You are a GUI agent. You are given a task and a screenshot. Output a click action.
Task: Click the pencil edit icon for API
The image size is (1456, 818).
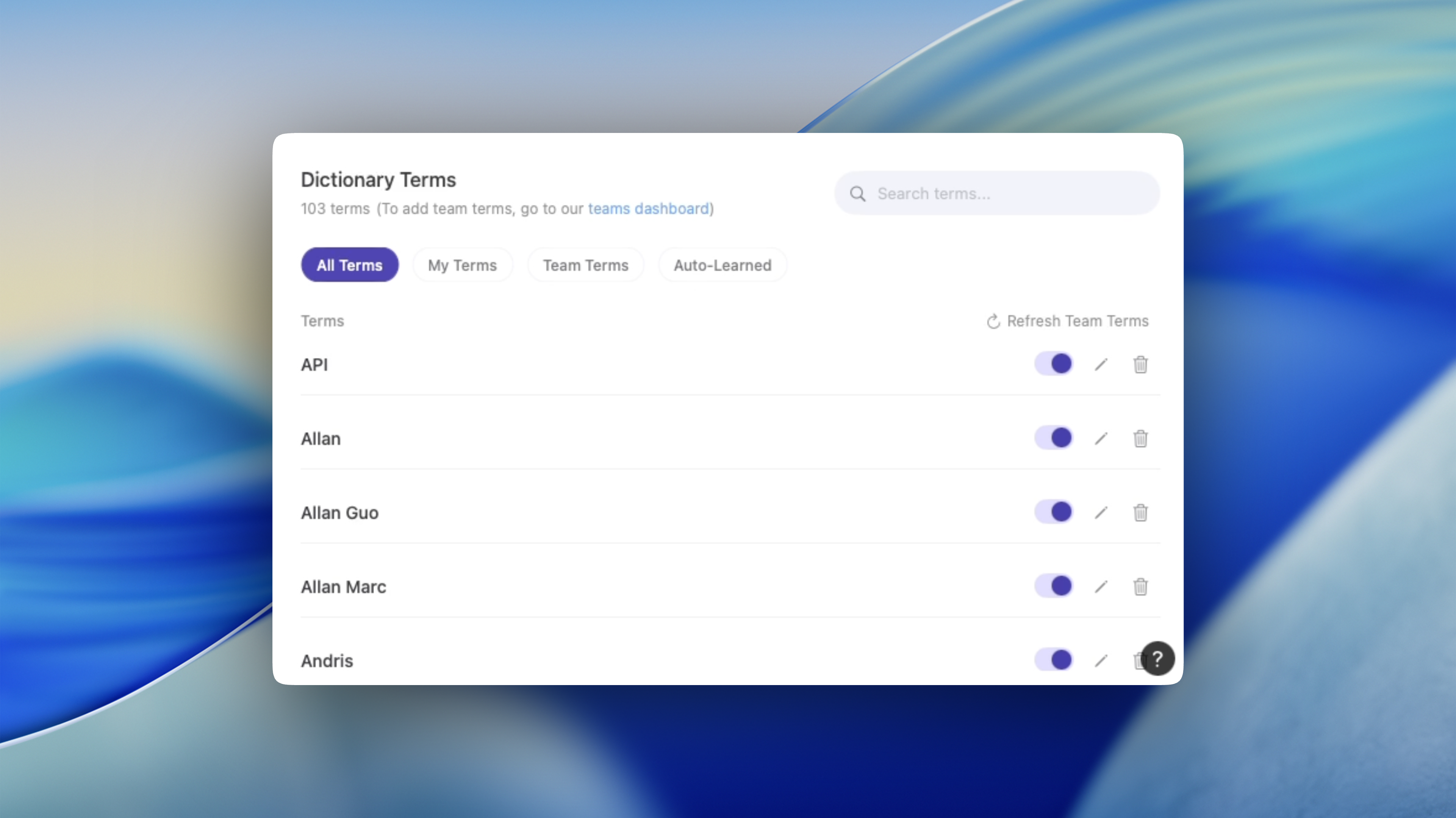(x=1101, y=364)
